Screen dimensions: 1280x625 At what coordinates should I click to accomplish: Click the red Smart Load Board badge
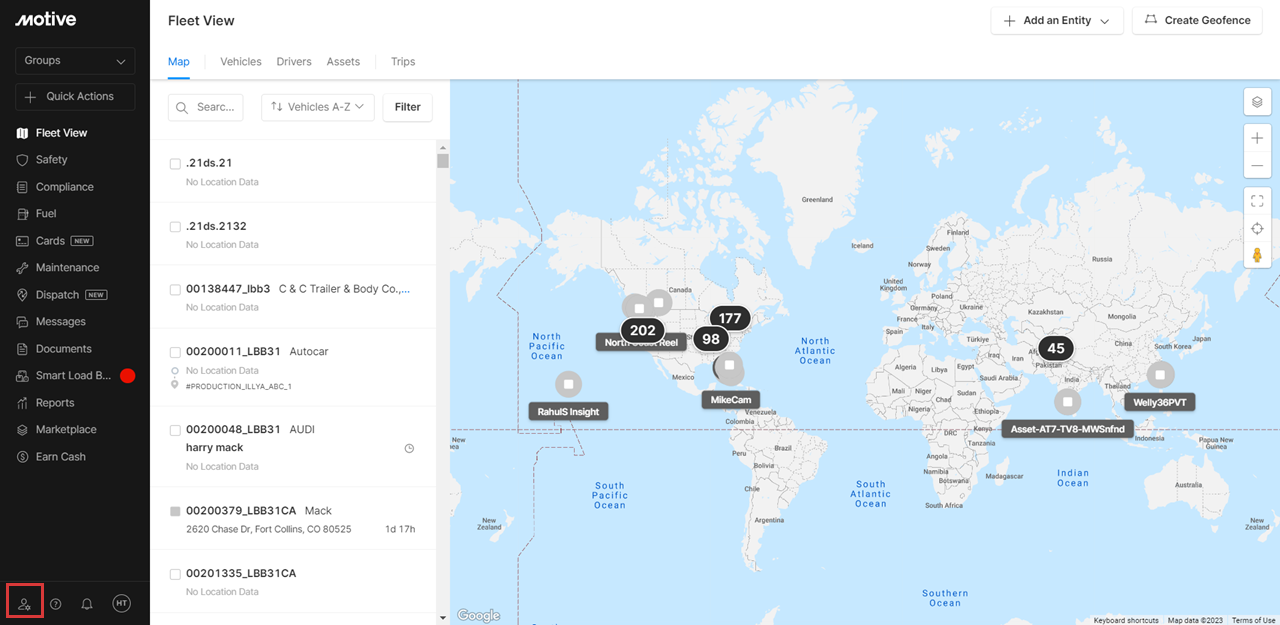128,376
